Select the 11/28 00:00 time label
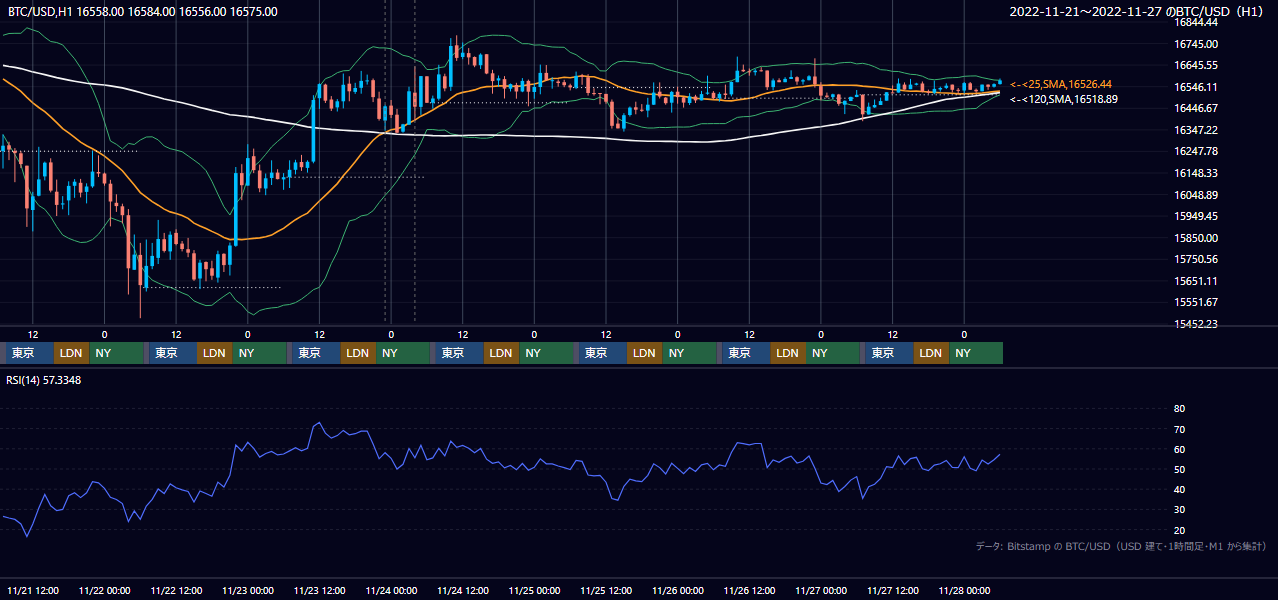The image size is (1278, 600). point(965,590)
